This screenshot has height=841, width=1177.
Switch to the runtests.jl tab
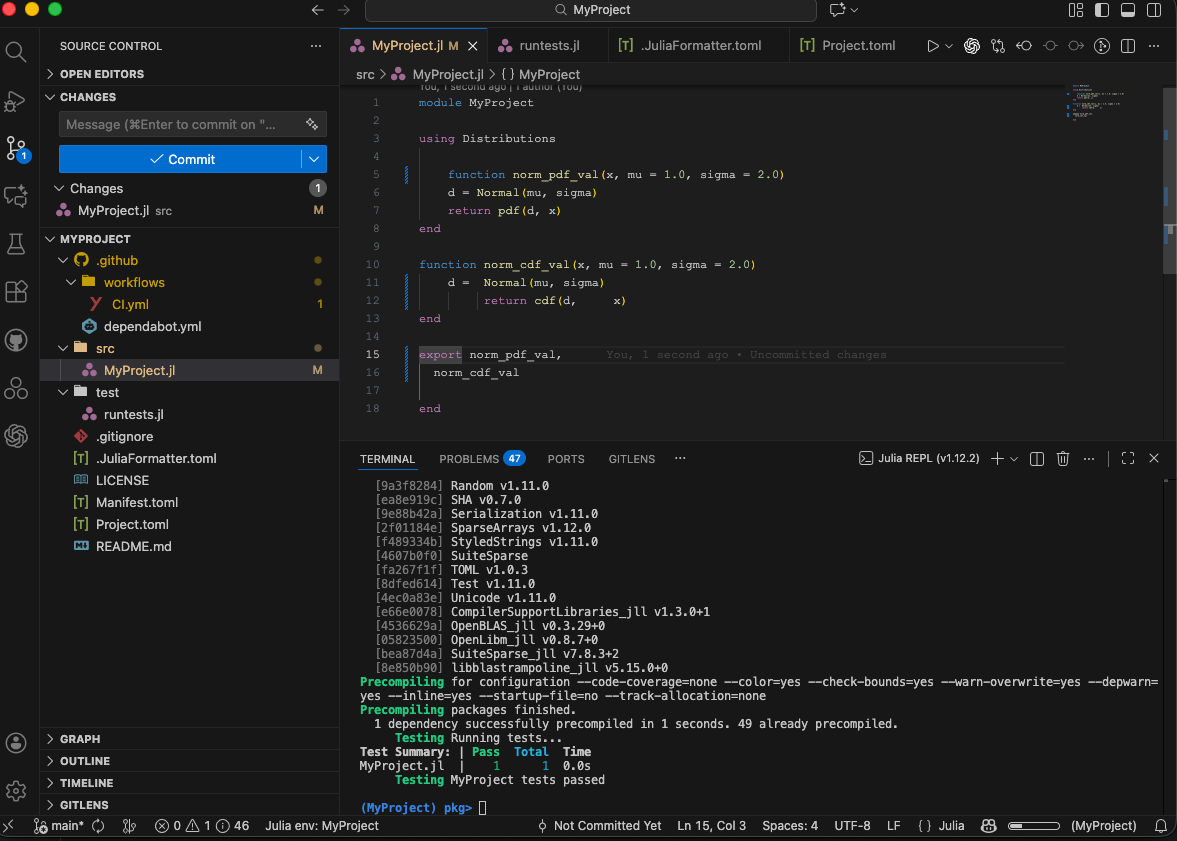pyautogui.click(x=548, y=46)
